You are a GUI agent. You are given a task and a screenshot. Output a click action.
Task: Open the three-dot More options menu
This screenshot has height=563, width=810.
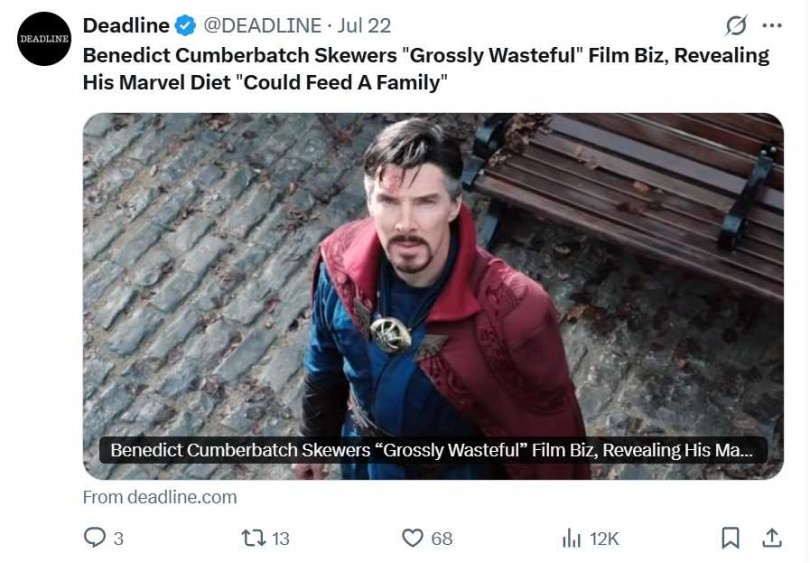[x=772, y=25]
